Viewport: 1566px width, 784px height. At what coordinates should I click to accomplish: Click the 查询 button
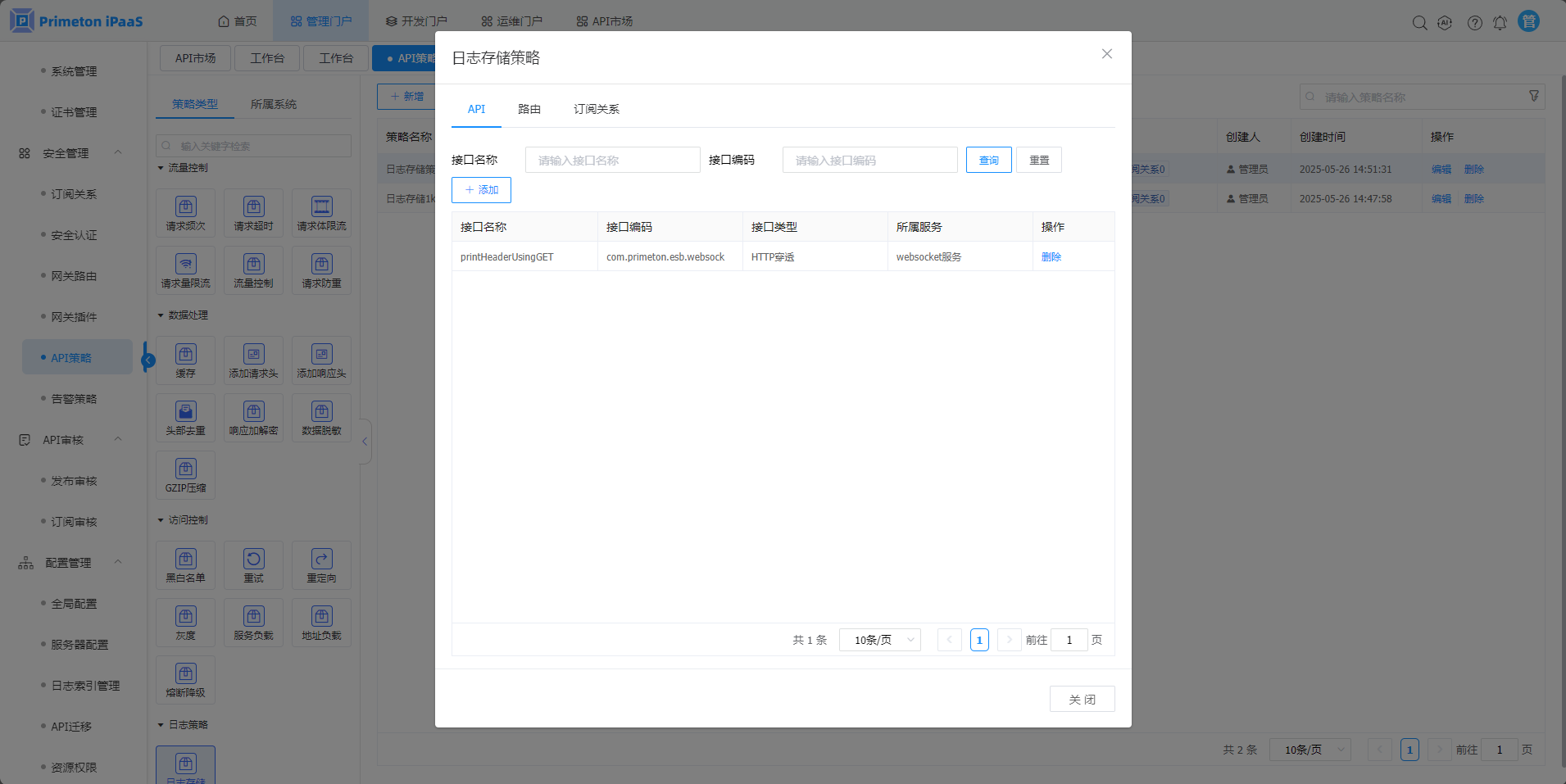click(988, 160)
